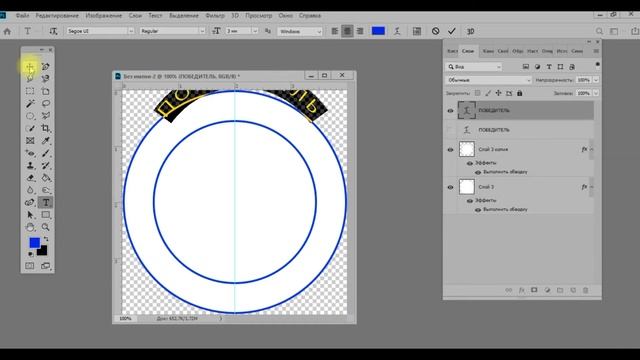Cancel current text edits
The image size is (640, 360).
pos(436,31)
